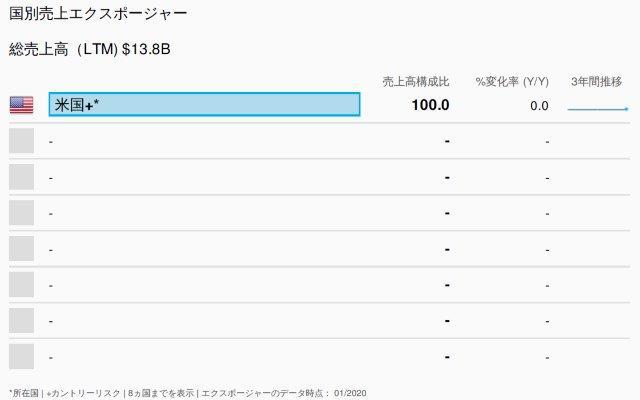Open the 3-year trend sparkline for 米国
The height and width of the screenshot is (400, 640).
(598, 109)
